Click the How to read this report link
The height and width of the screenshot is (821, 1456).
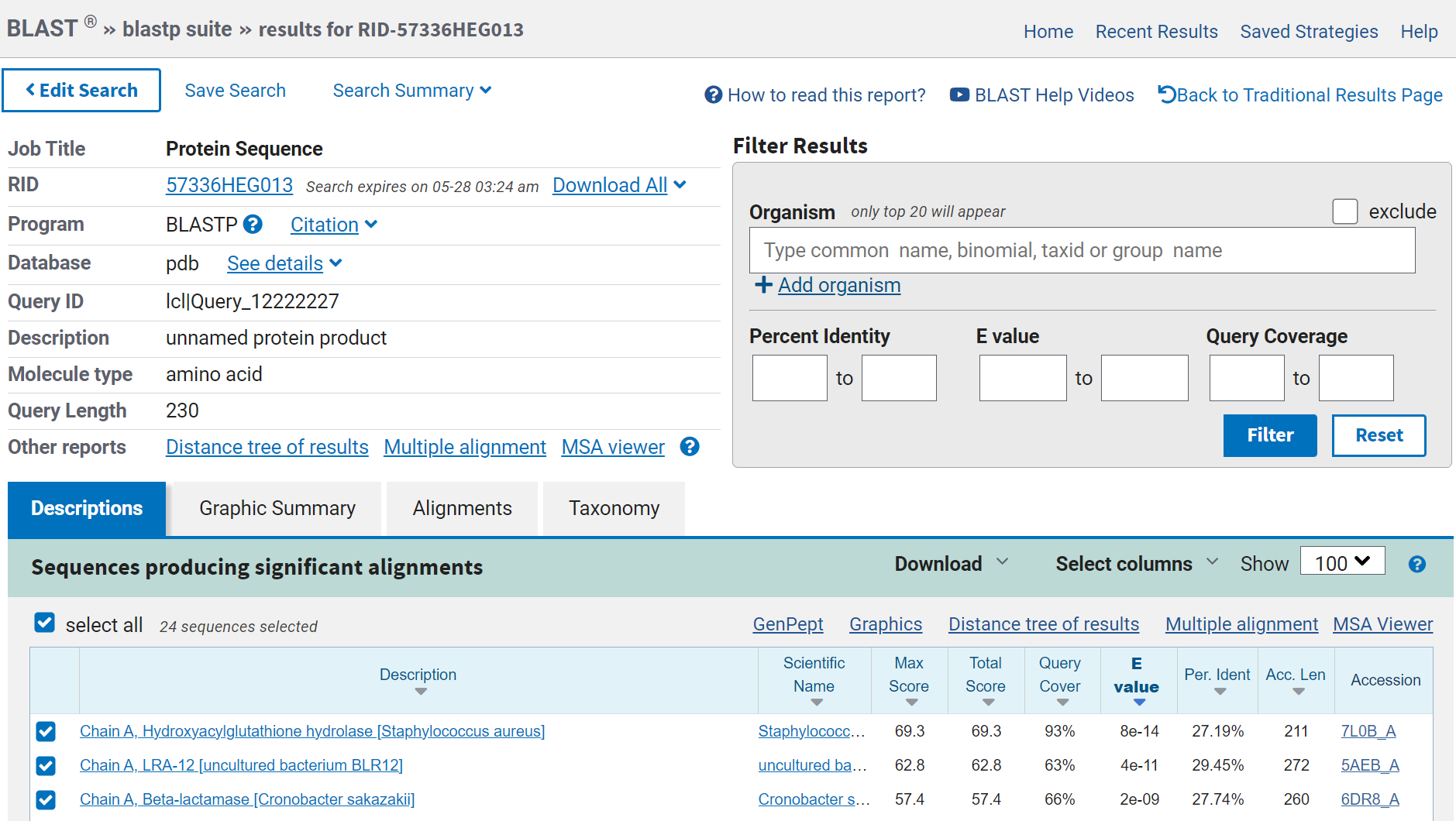pos(815,95)
